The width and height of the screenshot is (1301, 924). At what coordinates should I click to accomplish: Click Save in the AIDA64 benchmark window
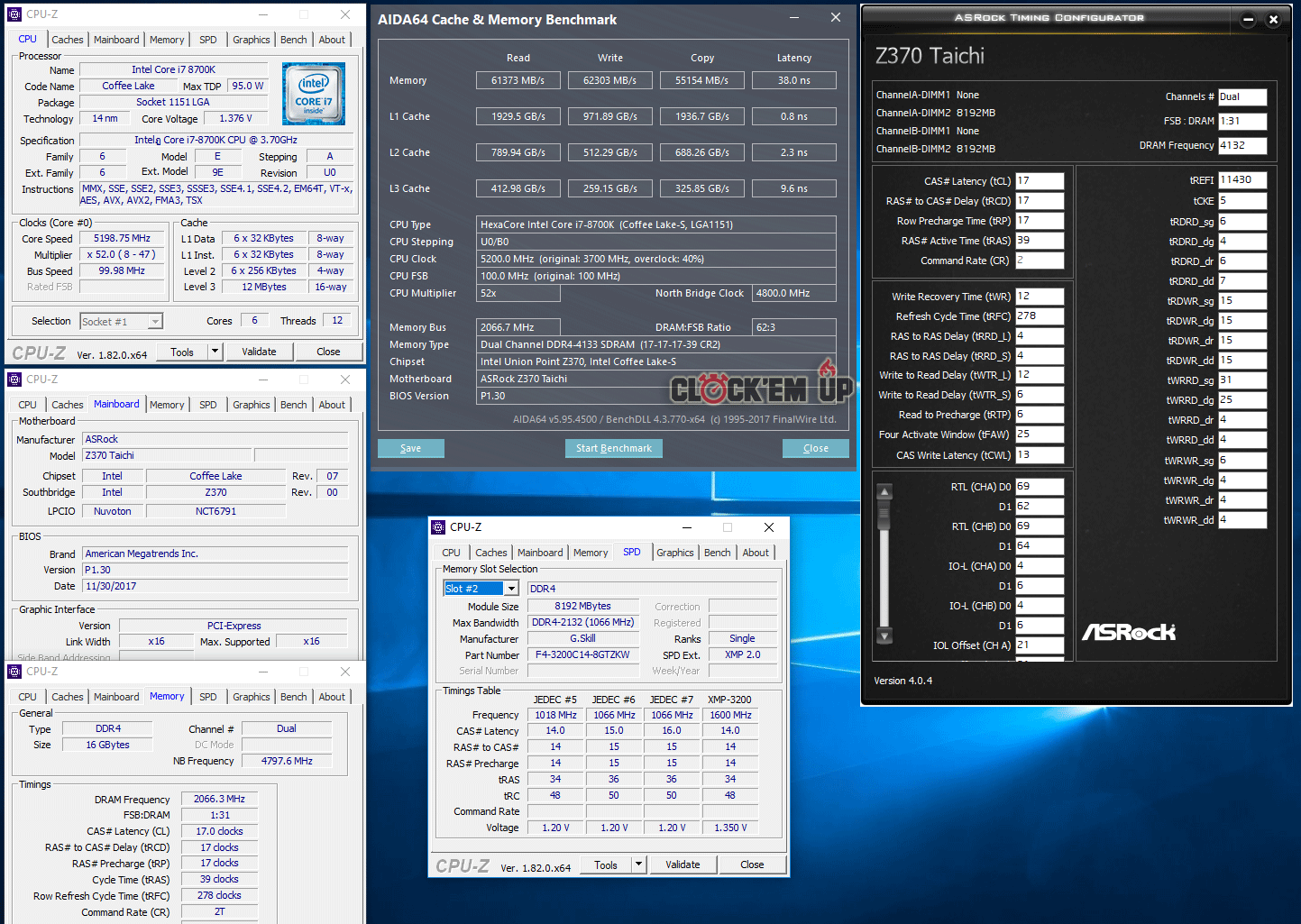click(x=410, y=448)
